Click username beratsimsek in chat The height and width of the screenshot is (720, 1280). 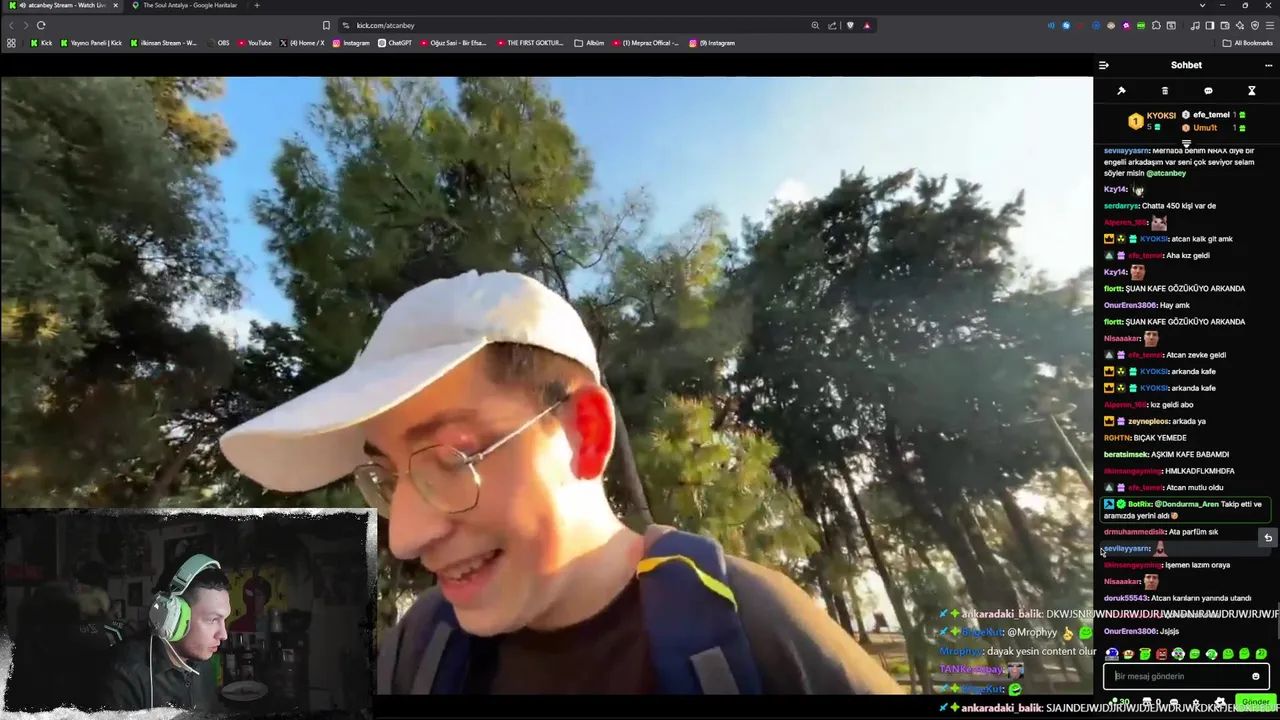click(x=1126, y=454)
